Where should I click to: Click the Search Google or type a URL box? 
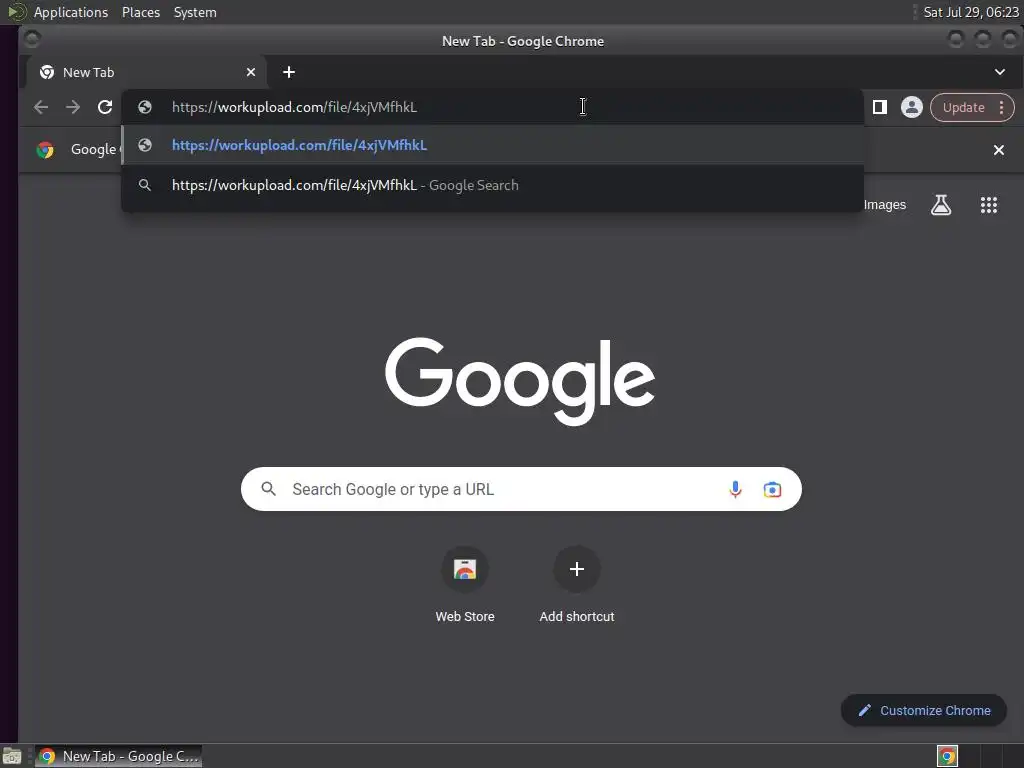521,489
